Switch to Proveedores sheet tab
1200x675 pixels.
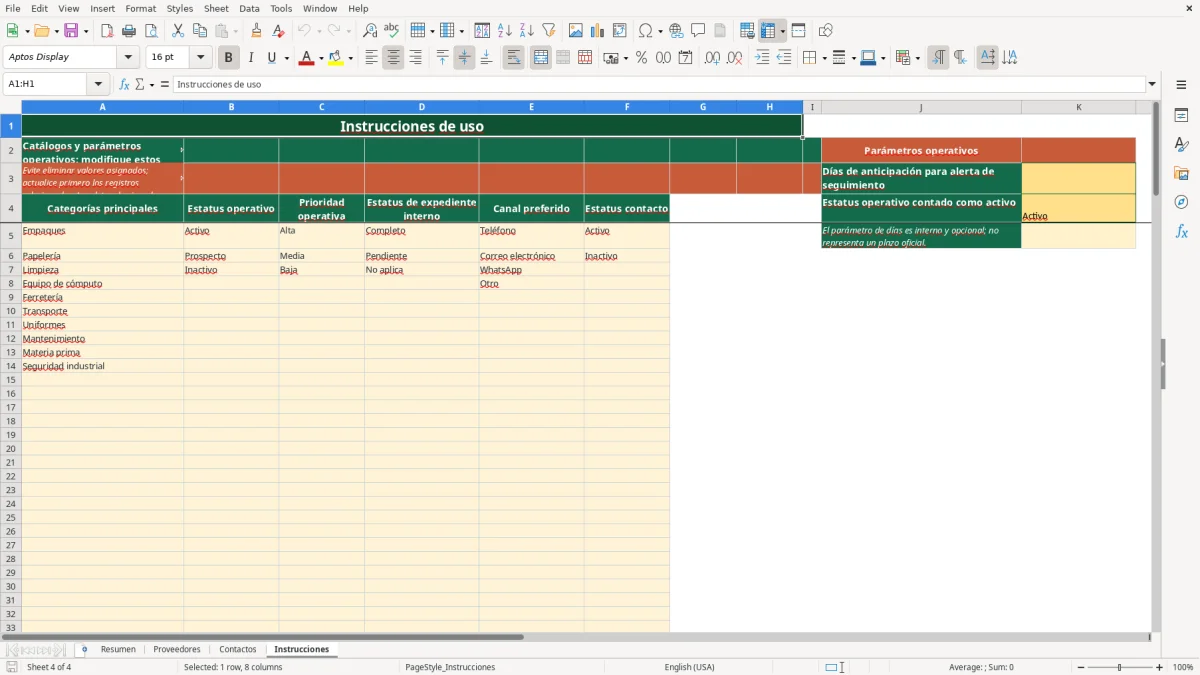(x=177, y=649)
